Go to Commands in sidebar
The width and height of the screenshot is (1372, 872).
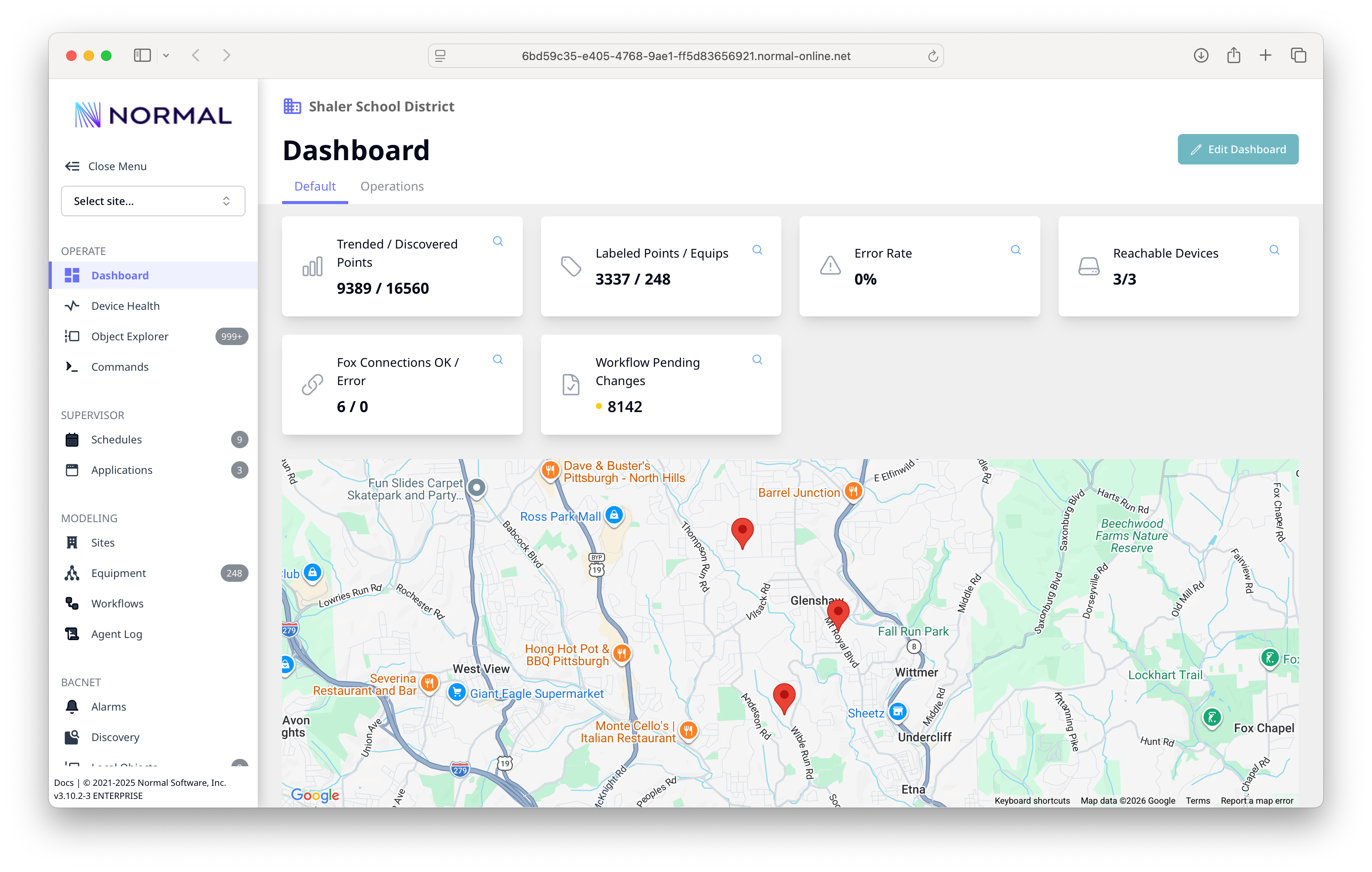point(120,367)
